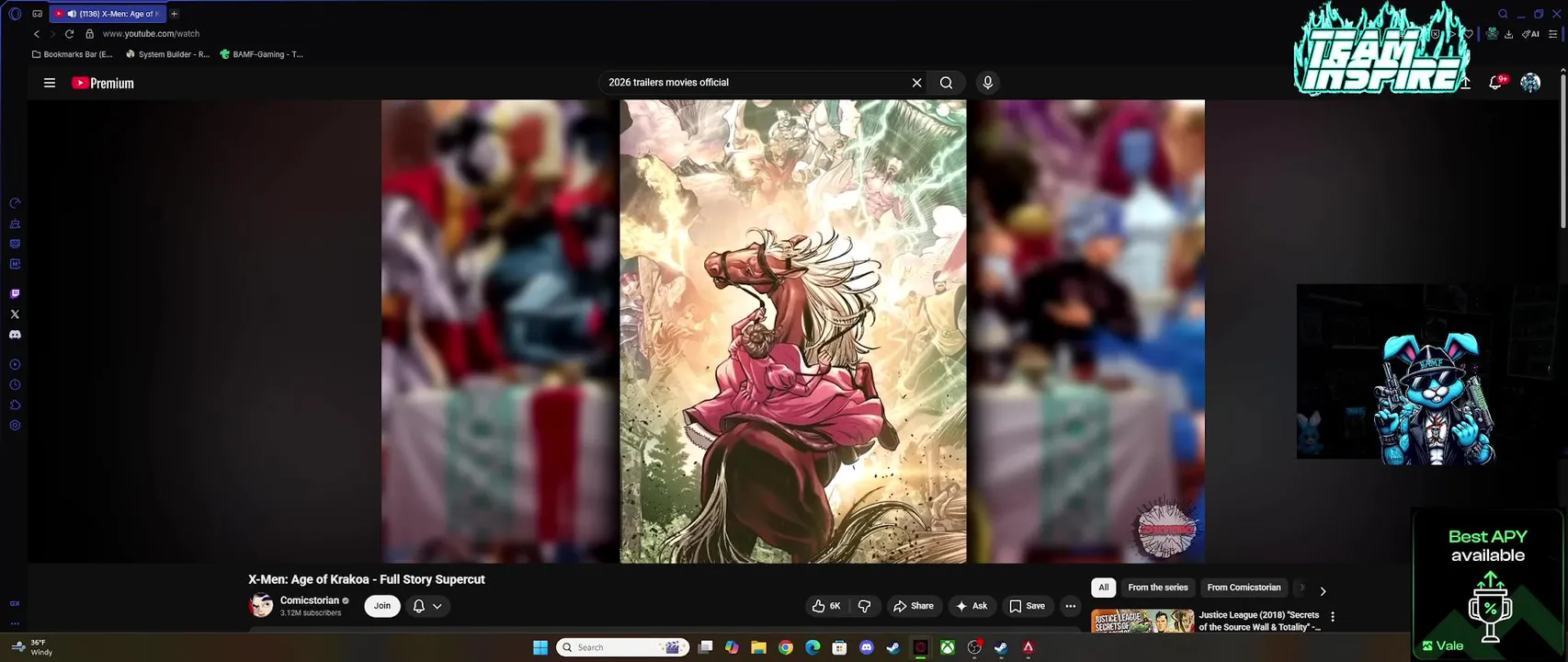Click the Windows taskbar Search box
Screen dimensions: 1568x662
624,647
